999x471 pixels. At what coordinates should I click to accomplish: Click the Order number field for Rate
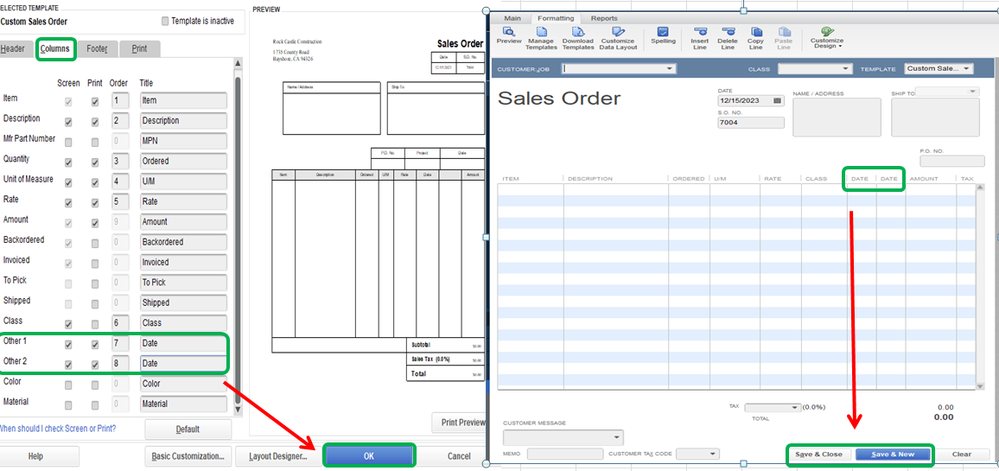tap(120, 201)
